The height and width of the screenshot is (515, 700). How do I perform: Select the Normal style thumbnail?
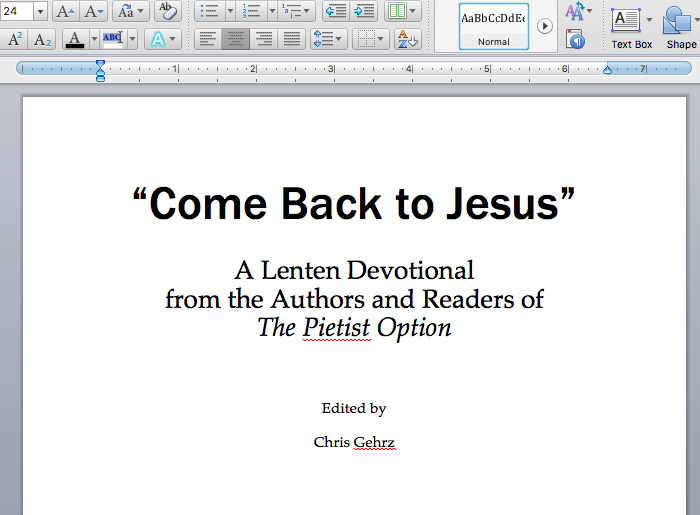(493, 26)
